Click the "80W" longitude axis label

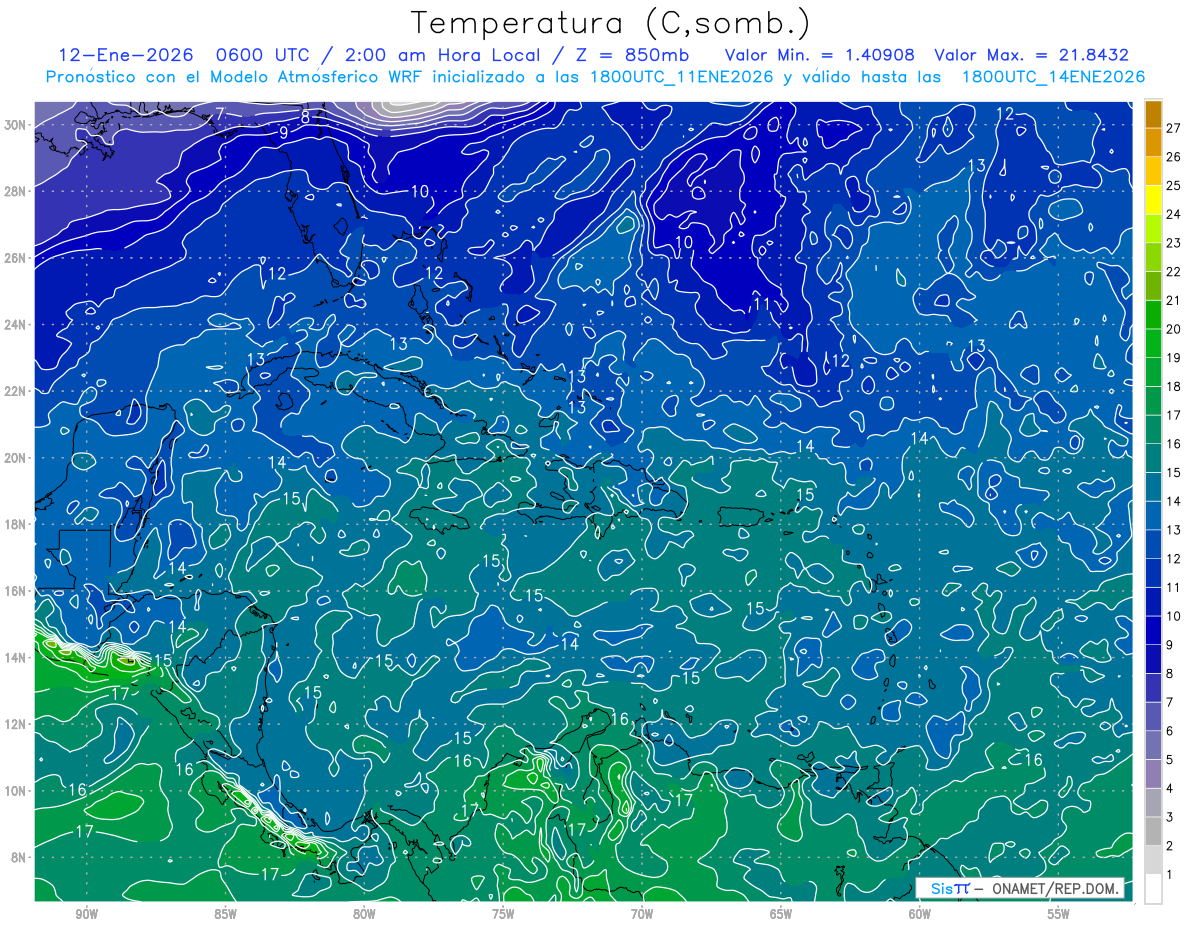(x=364, y=914)
